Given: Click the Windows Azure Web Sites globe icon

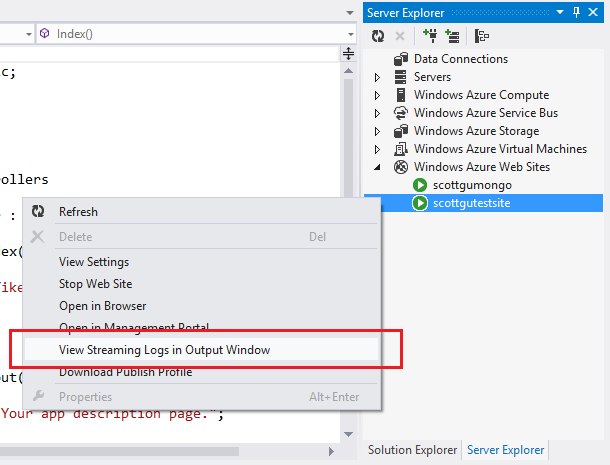Looking at the screenshot, I should [x=401, y=167].
